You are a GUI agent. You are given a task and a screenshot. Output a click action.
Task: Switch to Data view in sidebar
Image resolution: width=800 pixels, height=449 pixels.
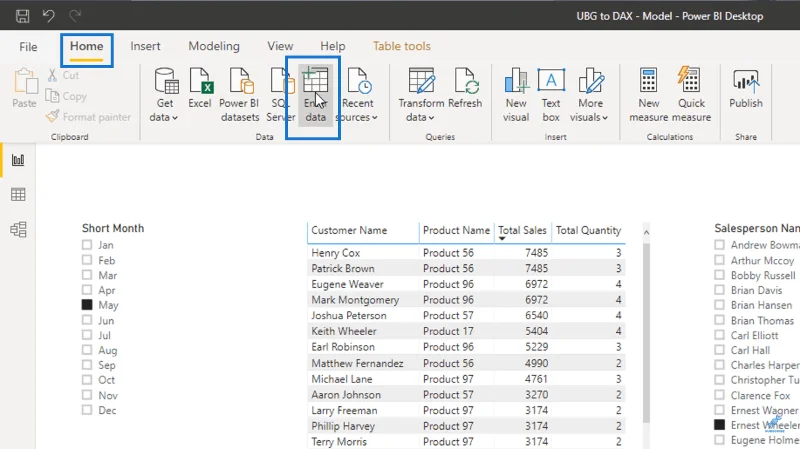click(x=18, y=194)
